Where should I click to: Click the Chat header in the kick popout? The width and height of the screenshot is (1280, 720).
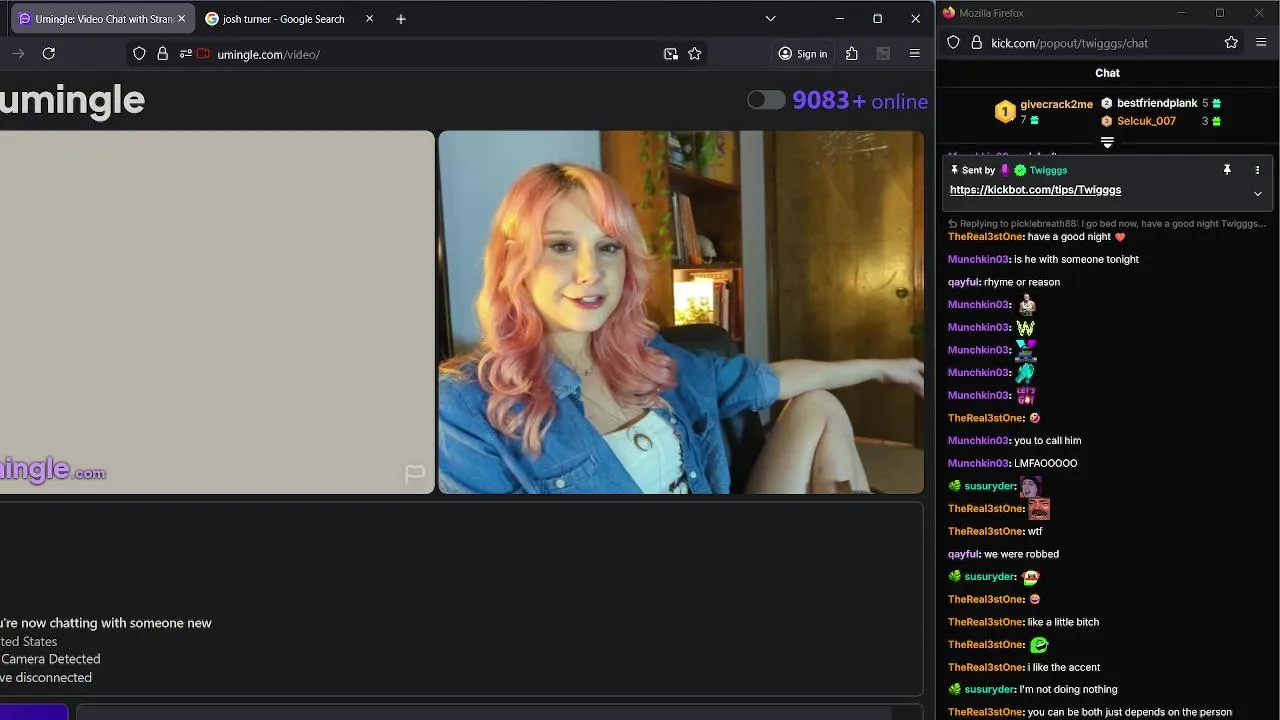pyautogui.click(x=1107, y=73)
